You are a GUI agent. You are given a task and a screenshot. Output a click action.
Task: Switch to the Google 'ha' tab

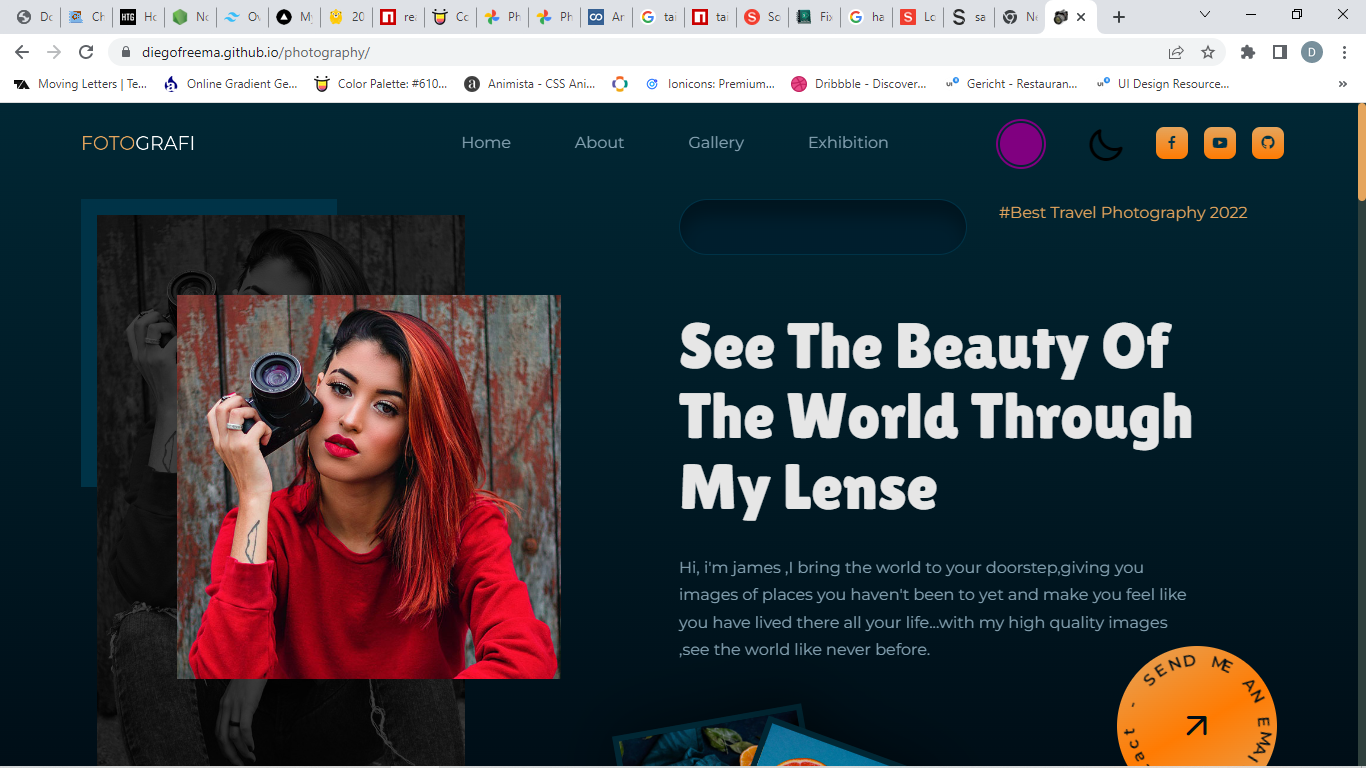(x=866, y=17)
